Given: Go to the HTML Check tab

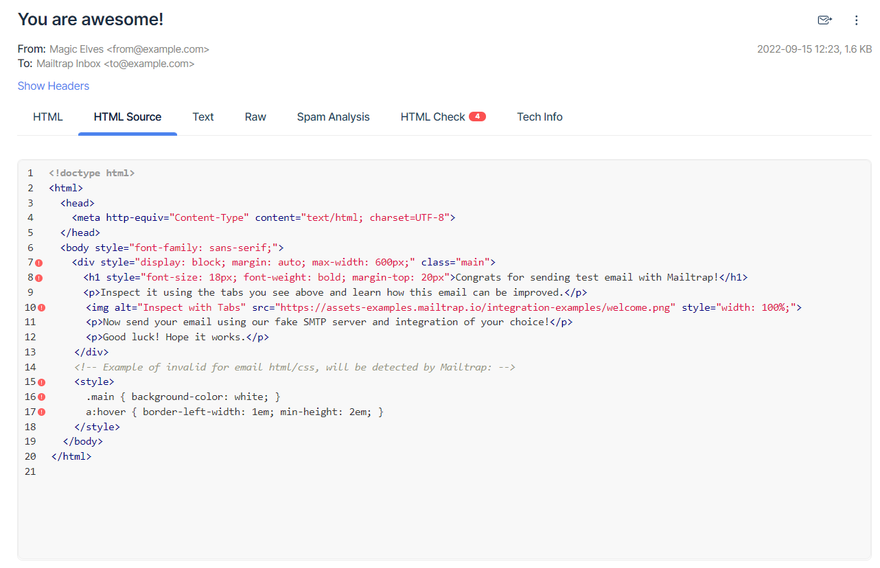Looking at the screenshot, I should coord(432,117).
